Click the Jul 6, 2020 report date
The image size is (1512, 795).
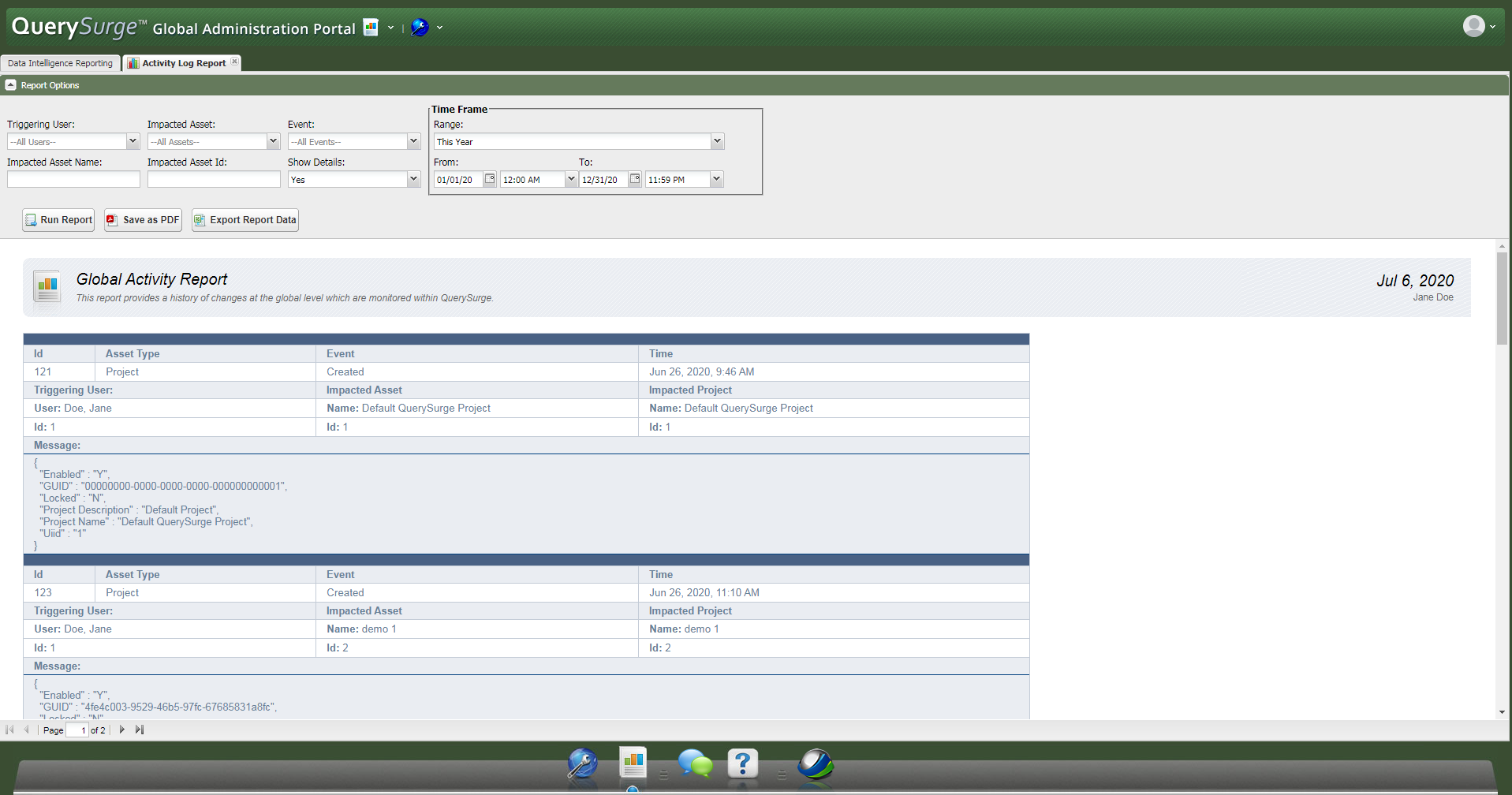click(1415, 281)
